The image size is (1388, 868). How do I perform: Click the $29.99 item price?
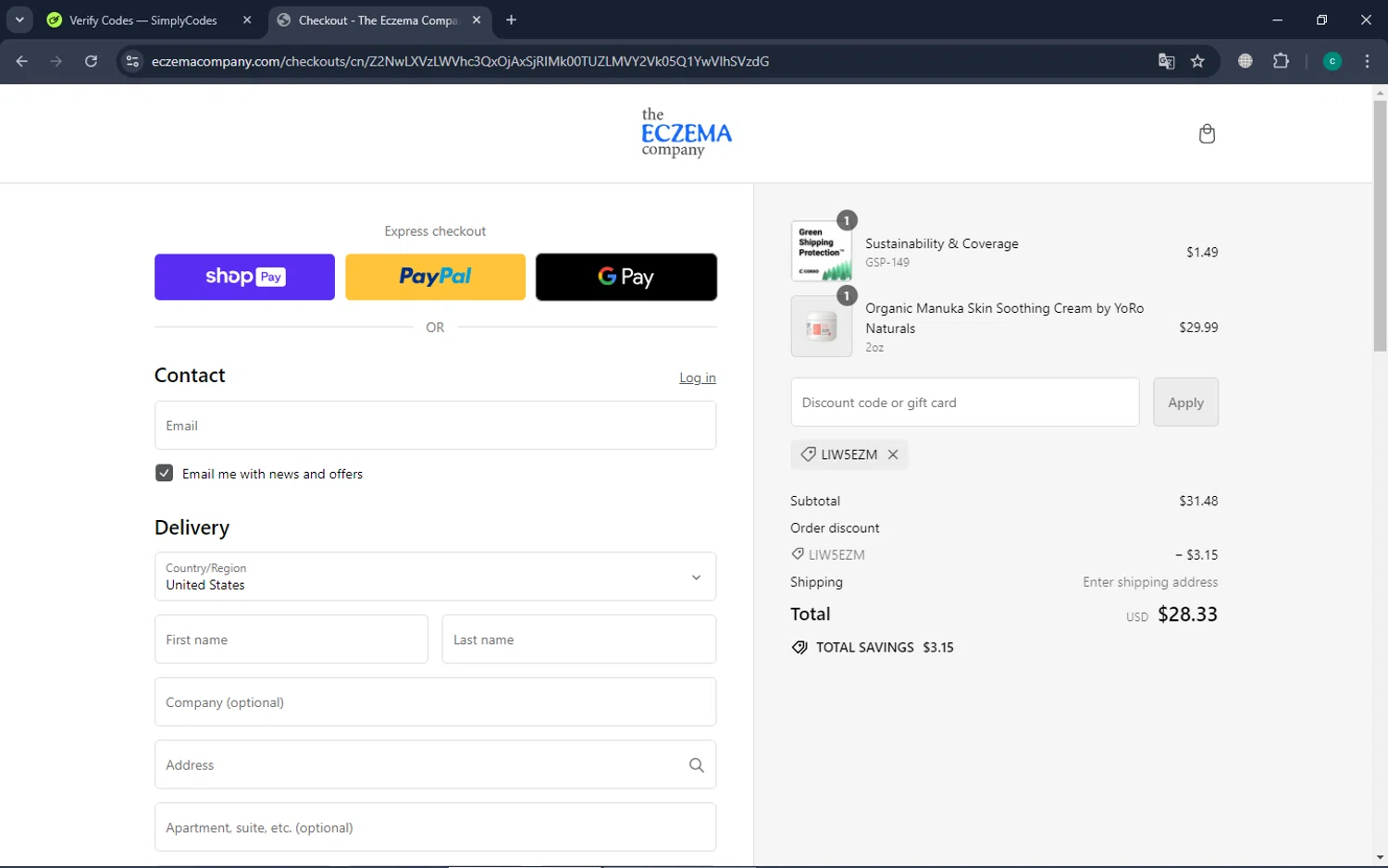tap(1198, 327)
